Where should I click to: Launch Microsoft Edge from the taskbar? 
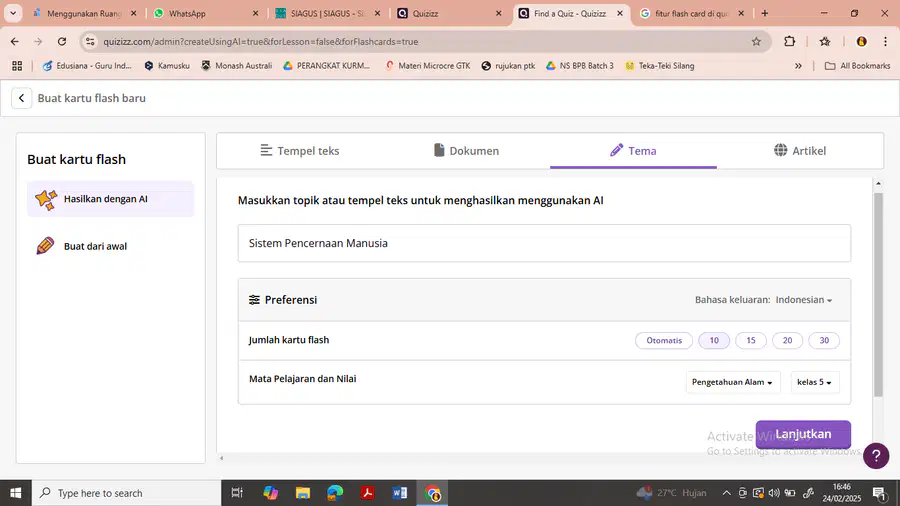tap(335, 493)
